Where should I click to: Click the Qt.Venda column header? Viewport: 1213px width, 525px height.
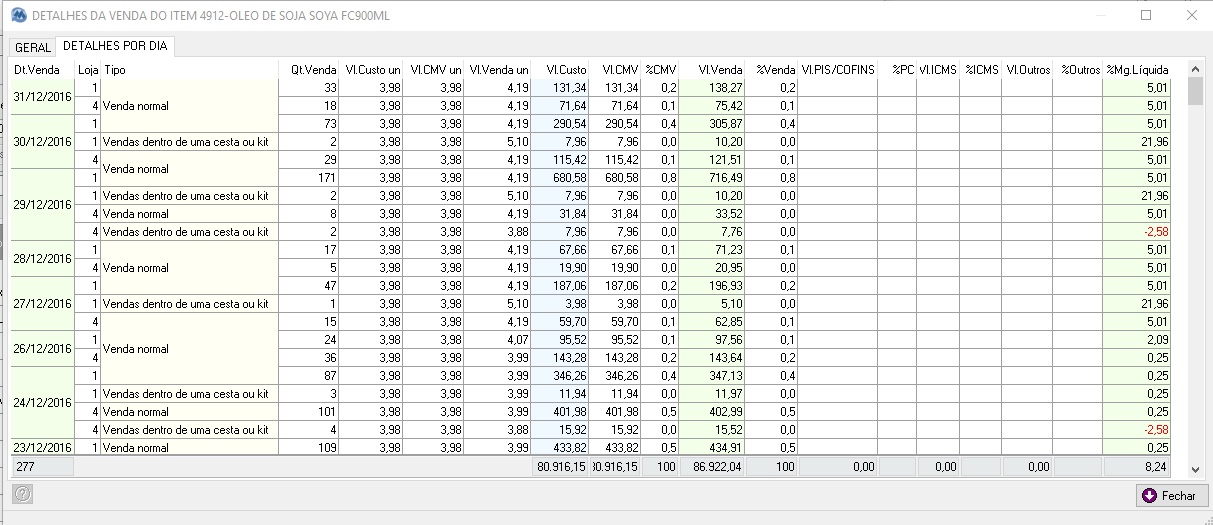(x=309, y=69)
